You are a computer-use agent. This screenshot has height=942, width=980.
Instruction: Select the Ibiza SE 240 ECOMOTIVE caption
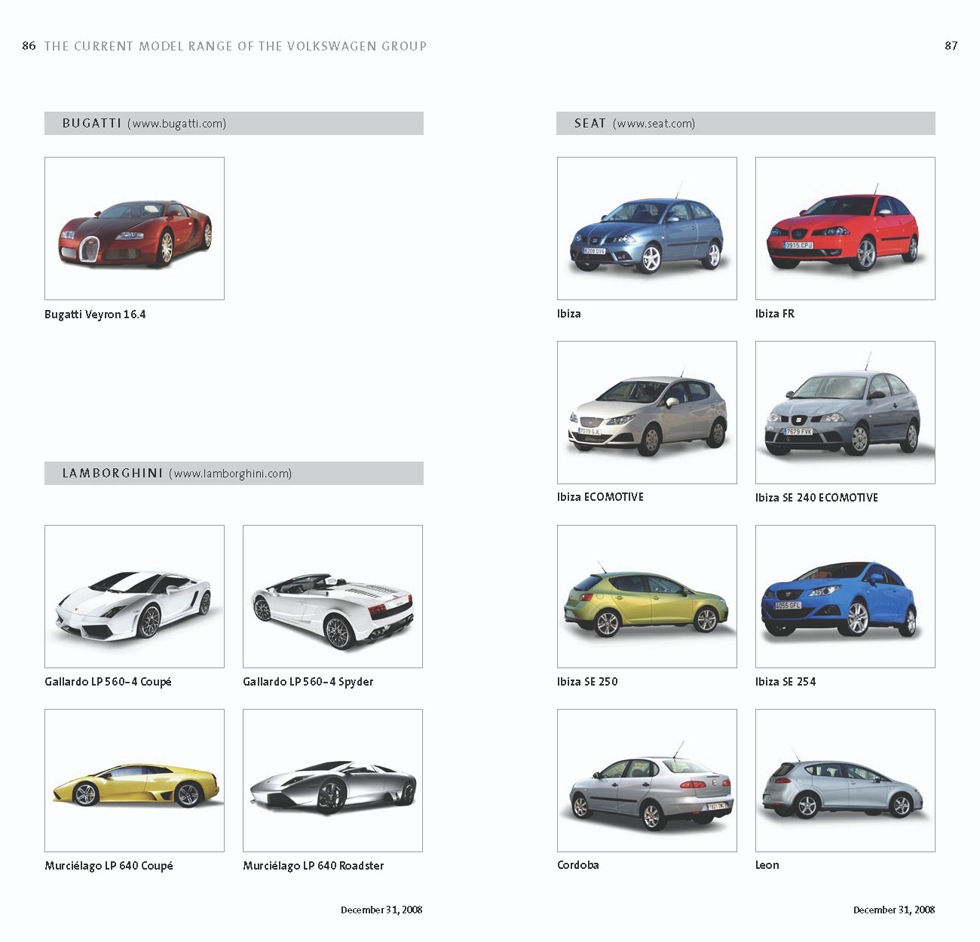pyautogui.click(x=816, y=498)
